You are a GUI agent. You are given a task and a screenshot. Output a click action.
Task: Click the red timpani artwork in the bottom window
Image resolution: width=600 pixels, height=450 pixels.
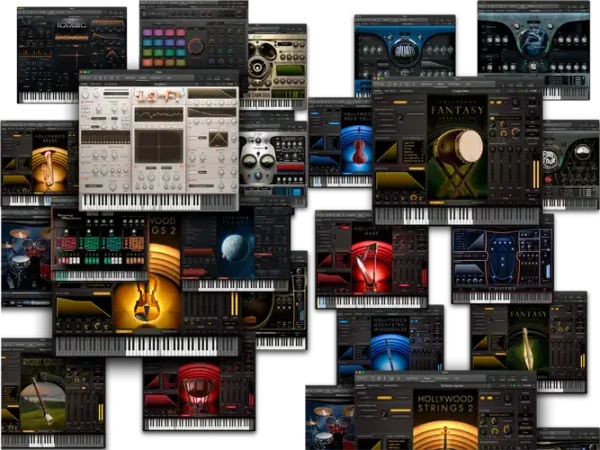[199, 389]
